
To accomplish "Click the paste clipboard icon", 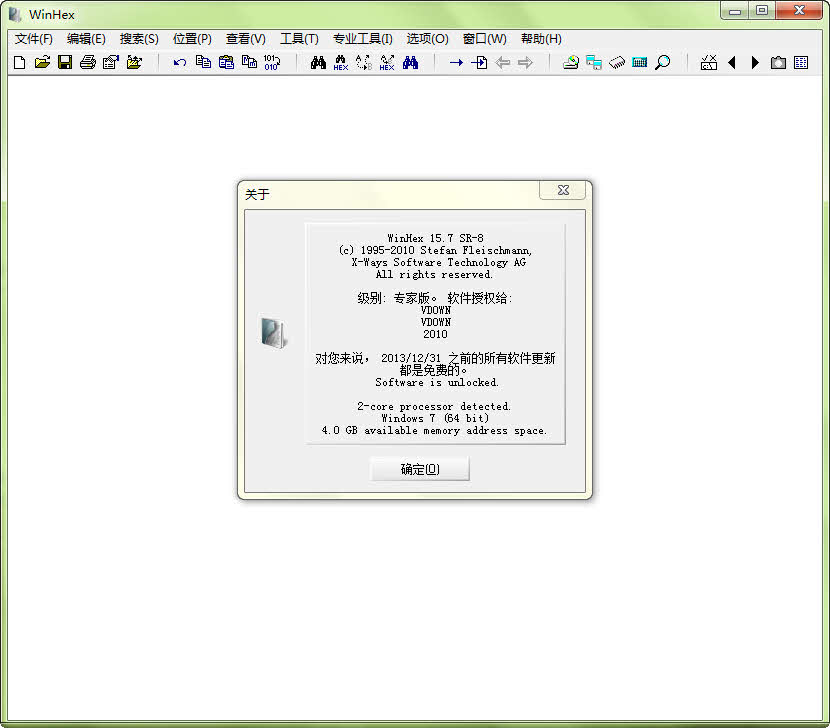I will (x=227, y=62).
